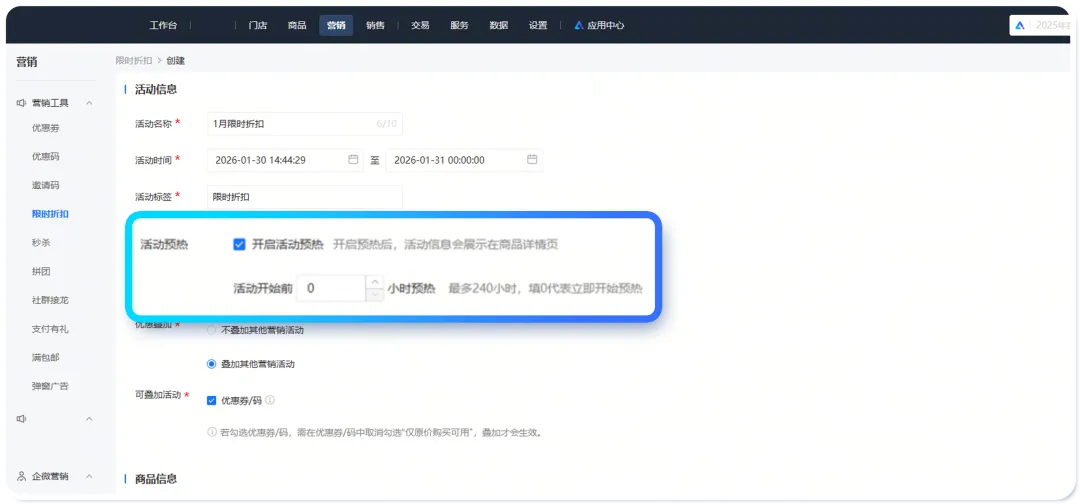
Task: Uncheck the 开启活动预热 checkbox
Action: 239,244
